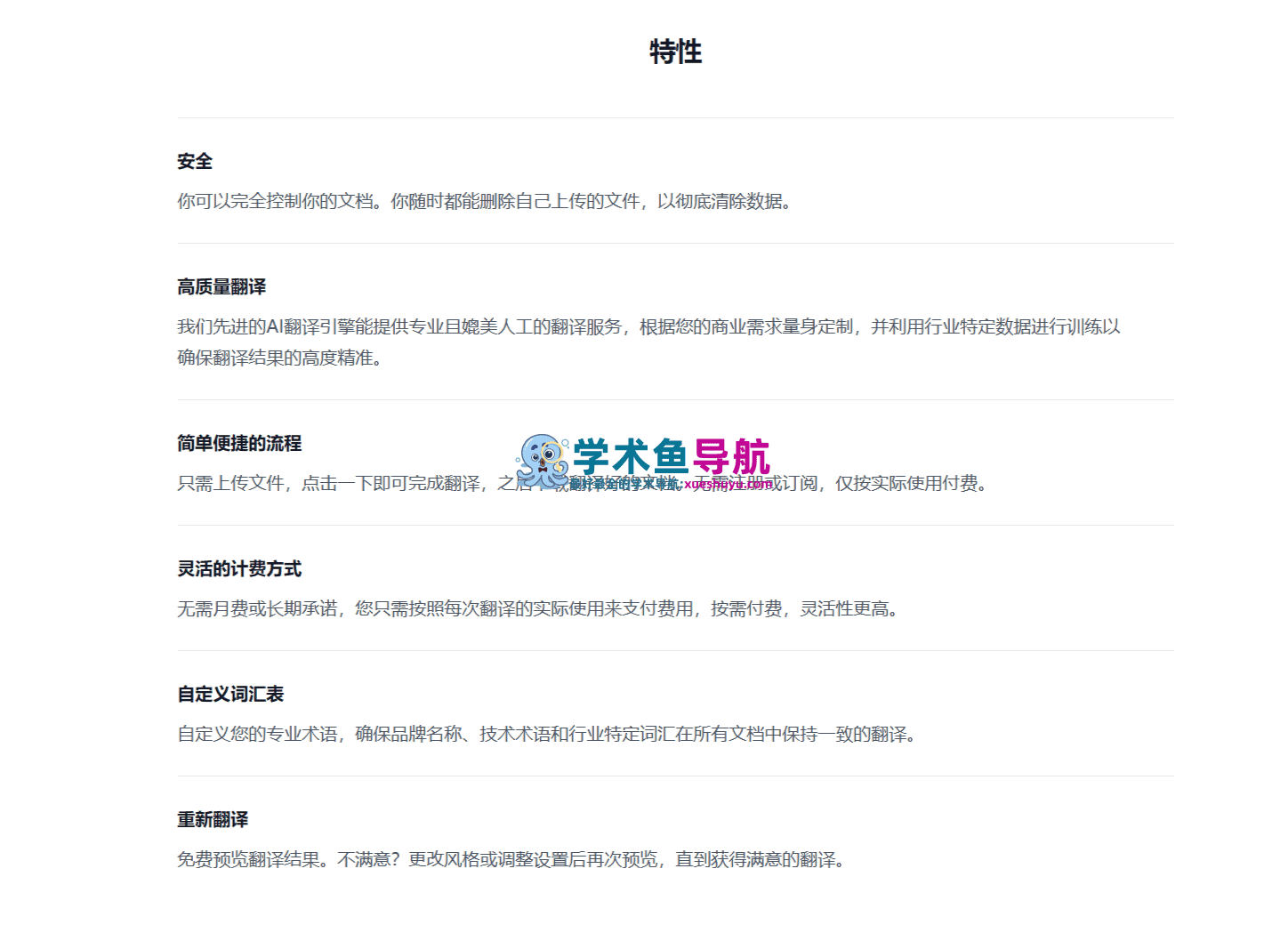Click the 不满意？ question text
The image size is (1288, 925).
point(372,859)
